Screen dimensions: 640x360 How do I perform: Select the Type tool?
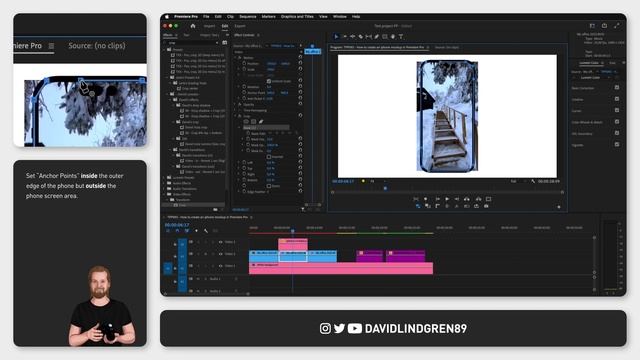point(401,37)
